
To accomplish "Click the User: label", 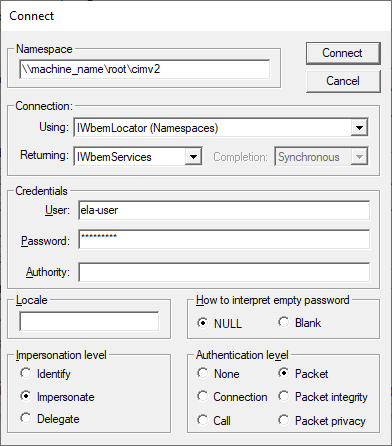I will [x=57, y=210].
